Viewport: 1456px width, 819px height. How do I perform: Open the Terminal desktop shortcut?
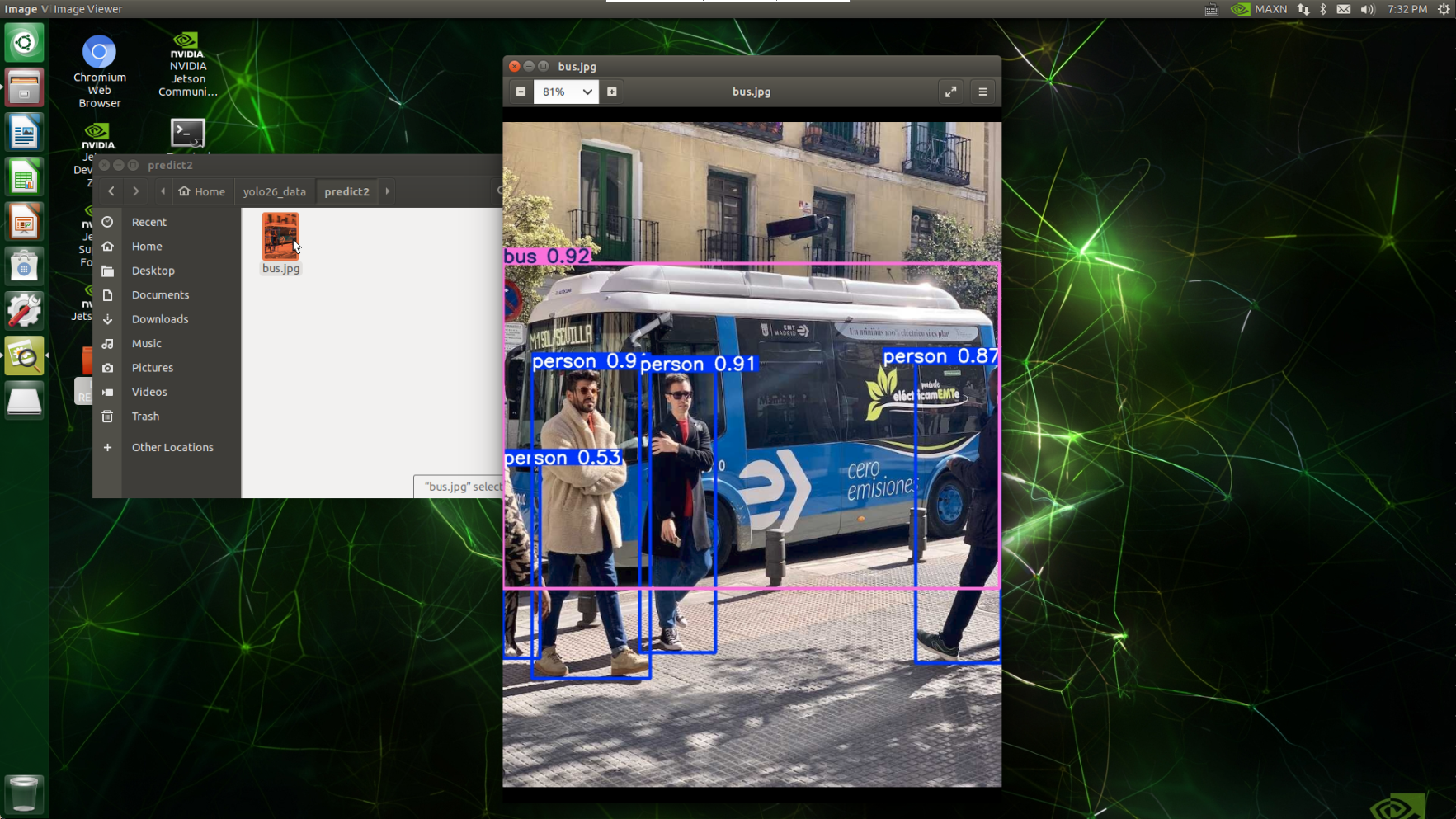188,134
